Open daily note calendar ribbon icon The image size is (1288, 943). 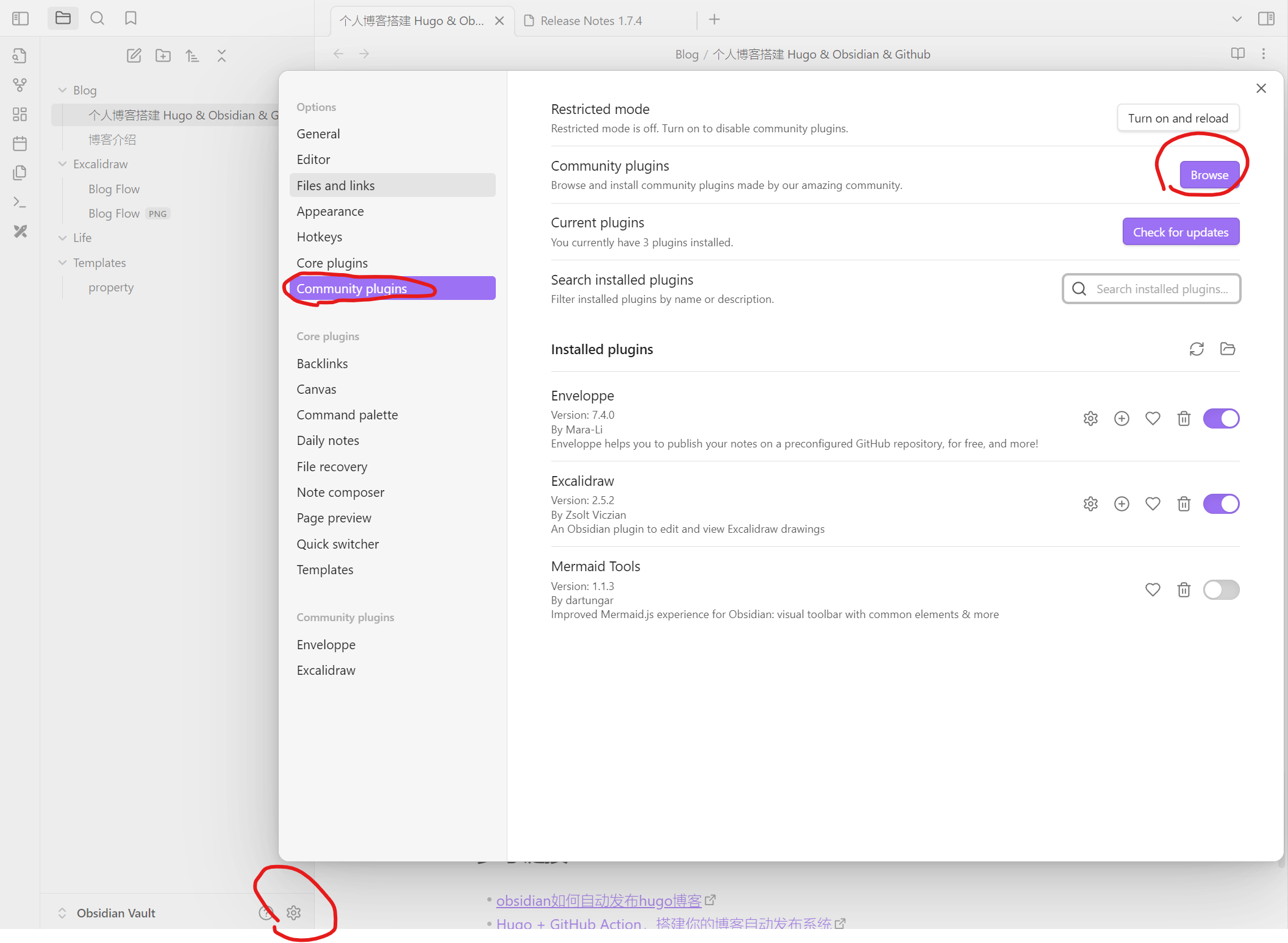(20, 144)
